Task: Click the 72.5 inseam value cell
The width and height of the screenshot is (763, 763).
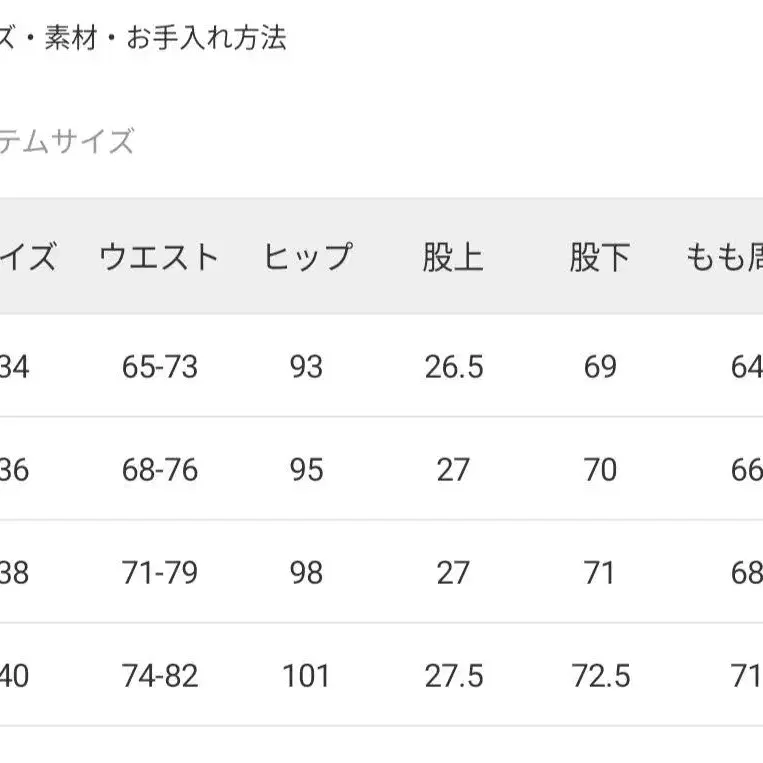Action: 600,676
